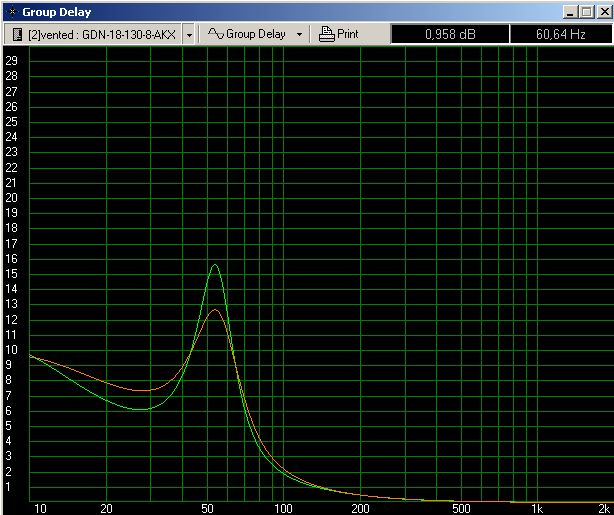
Task: Minimize the Group Delay window
Action: [569, 12]
